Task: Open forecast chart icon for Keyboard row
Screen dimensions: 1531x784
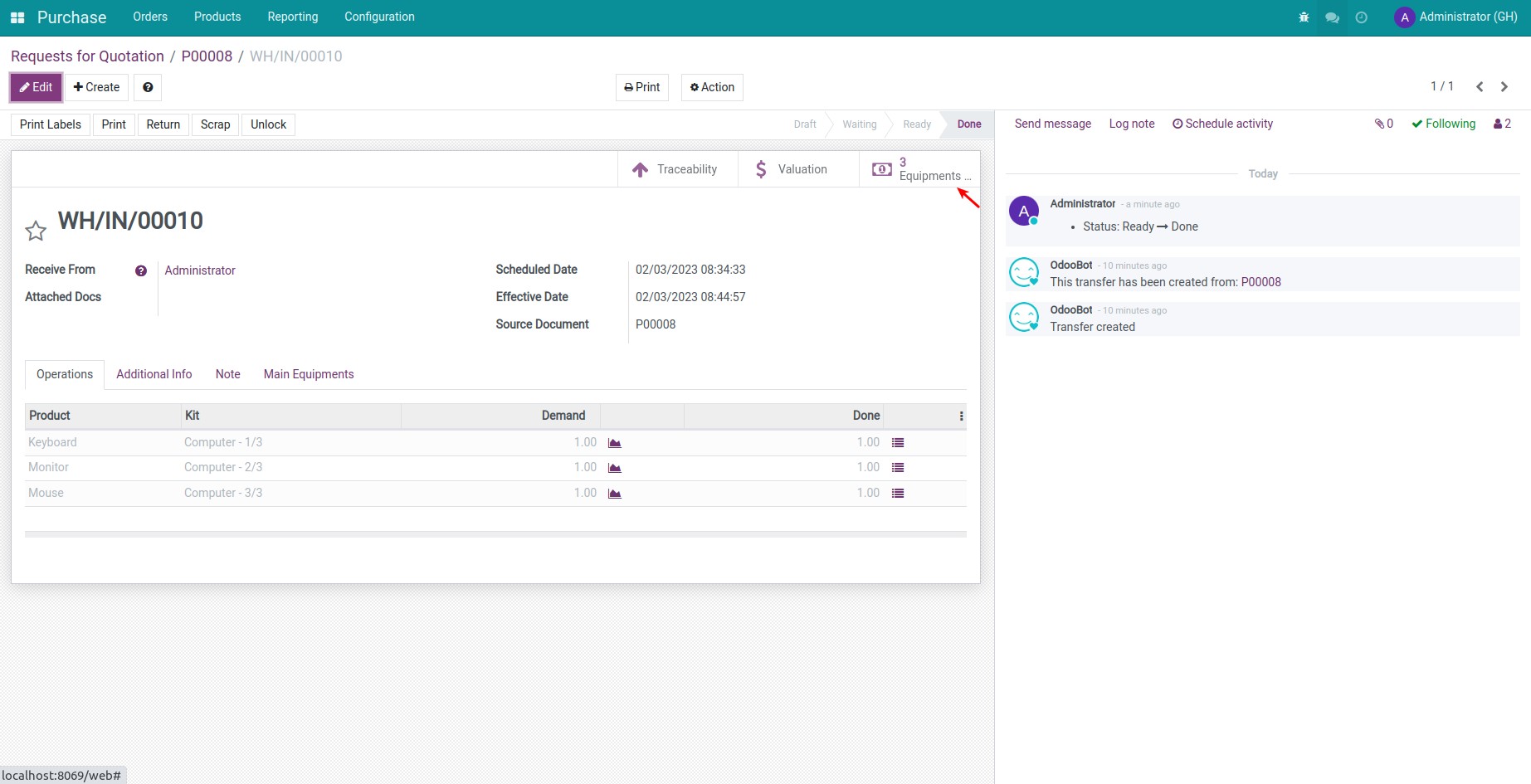Action: 615,443
